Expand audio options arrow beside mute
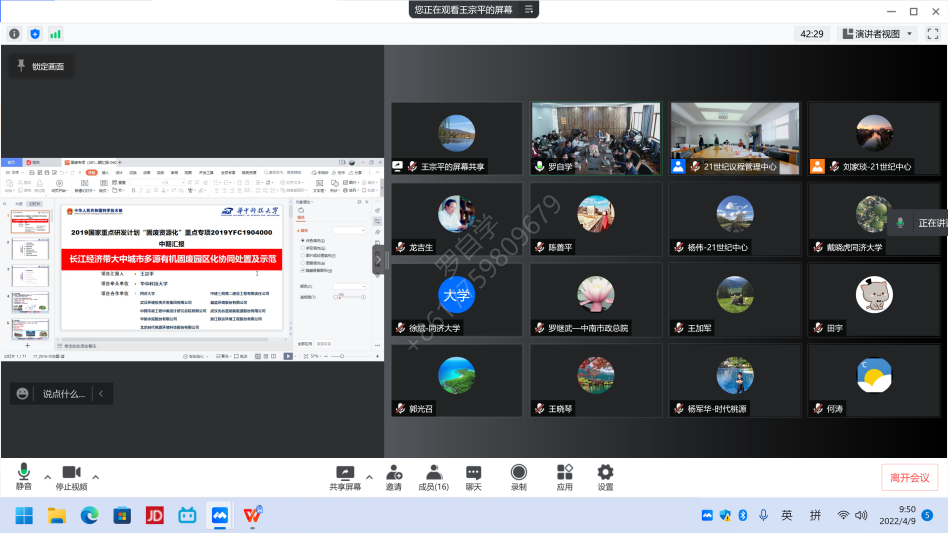948x533 pixels. [47, 476]
